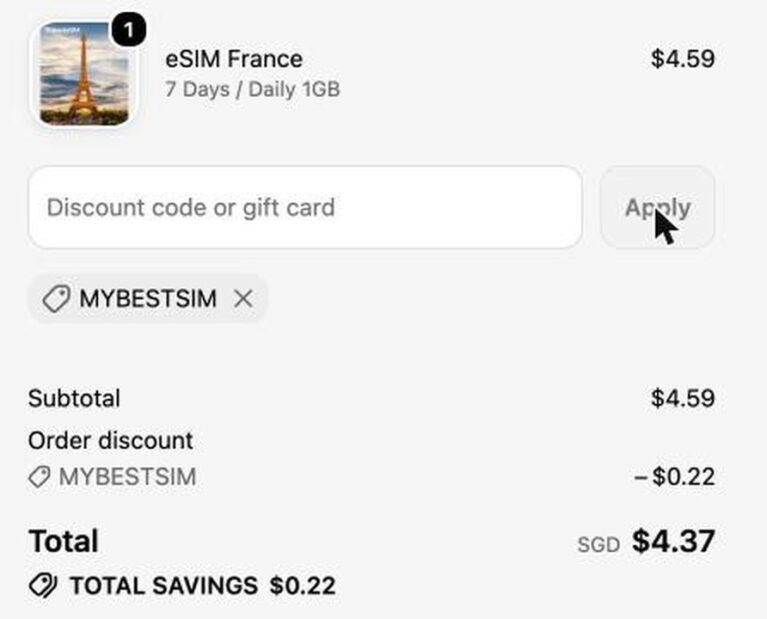This screenshot has width=767, height=619.
Task: Remove the MYBESTSIM discount code
Action: (x=243, y=298)
